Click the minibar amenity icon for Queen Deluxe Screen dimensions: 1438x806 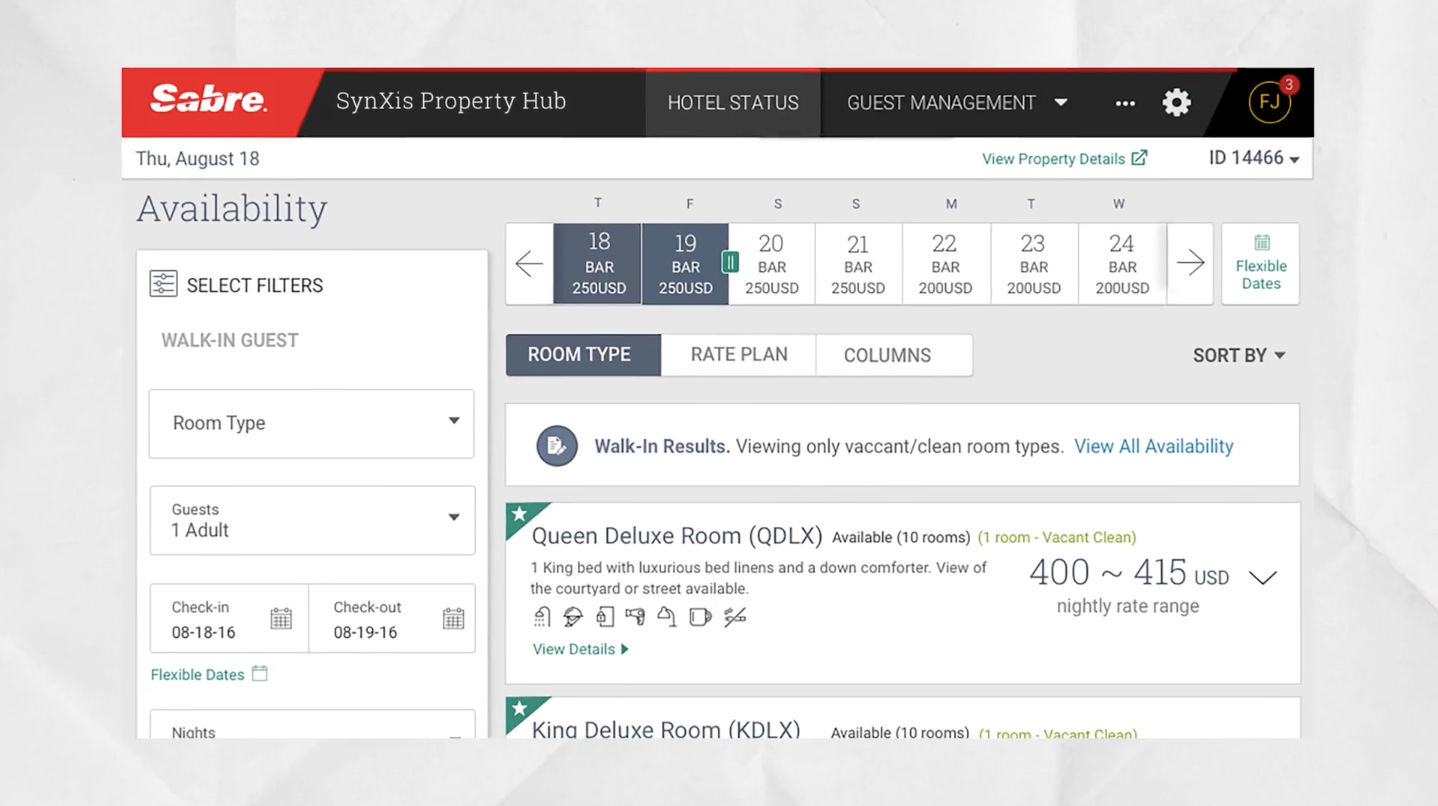pyautogui.click(x=604, y=617)
